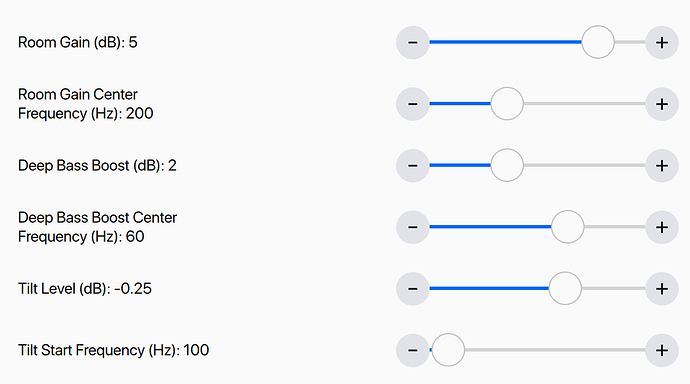
Task: Click the Room Gain Center Frequency slider knob
Action: pos(507,104)
